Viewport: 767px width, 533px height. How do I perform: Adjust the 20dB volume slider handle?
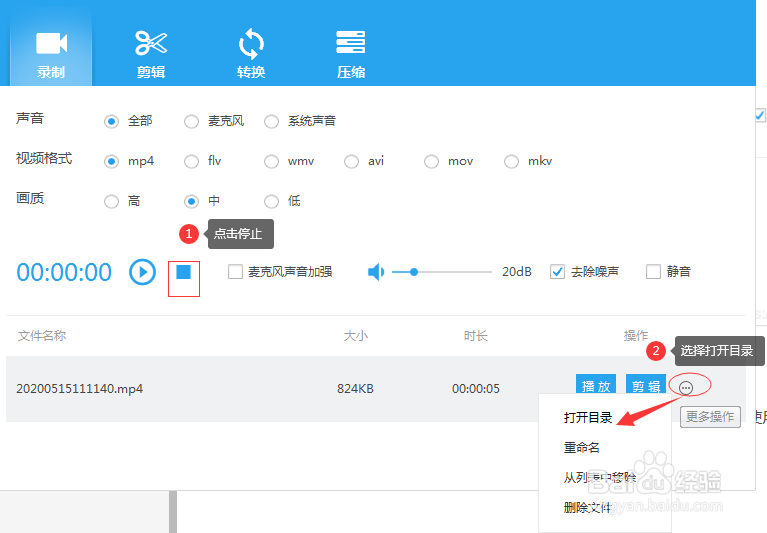coord(414,272)
